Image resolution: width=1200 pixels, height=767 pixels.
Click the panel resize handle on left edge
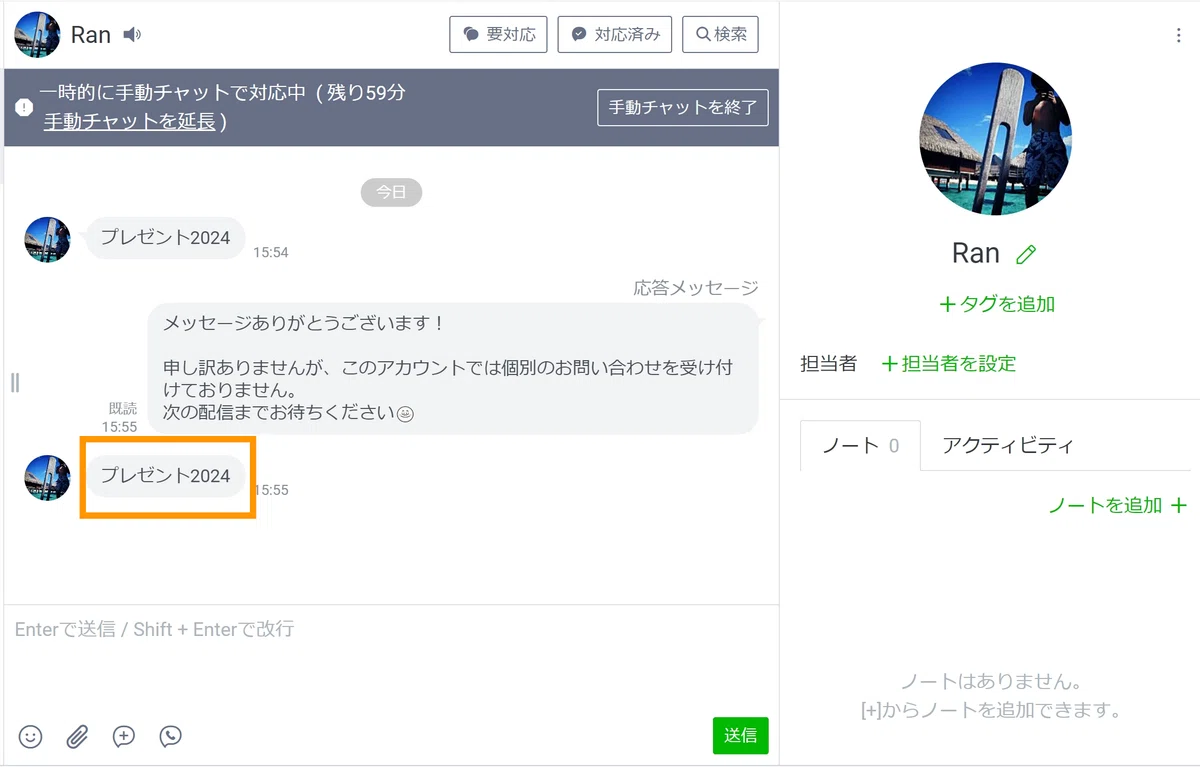[14, 382]
